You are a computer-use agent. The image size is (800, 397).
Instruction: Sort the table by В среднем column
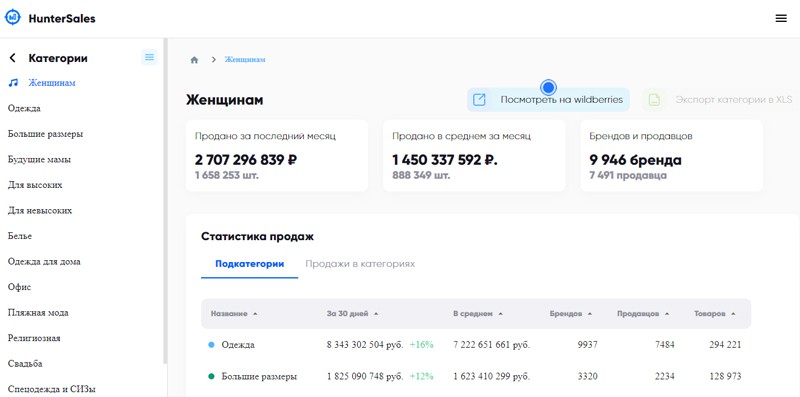click(478, 314)
